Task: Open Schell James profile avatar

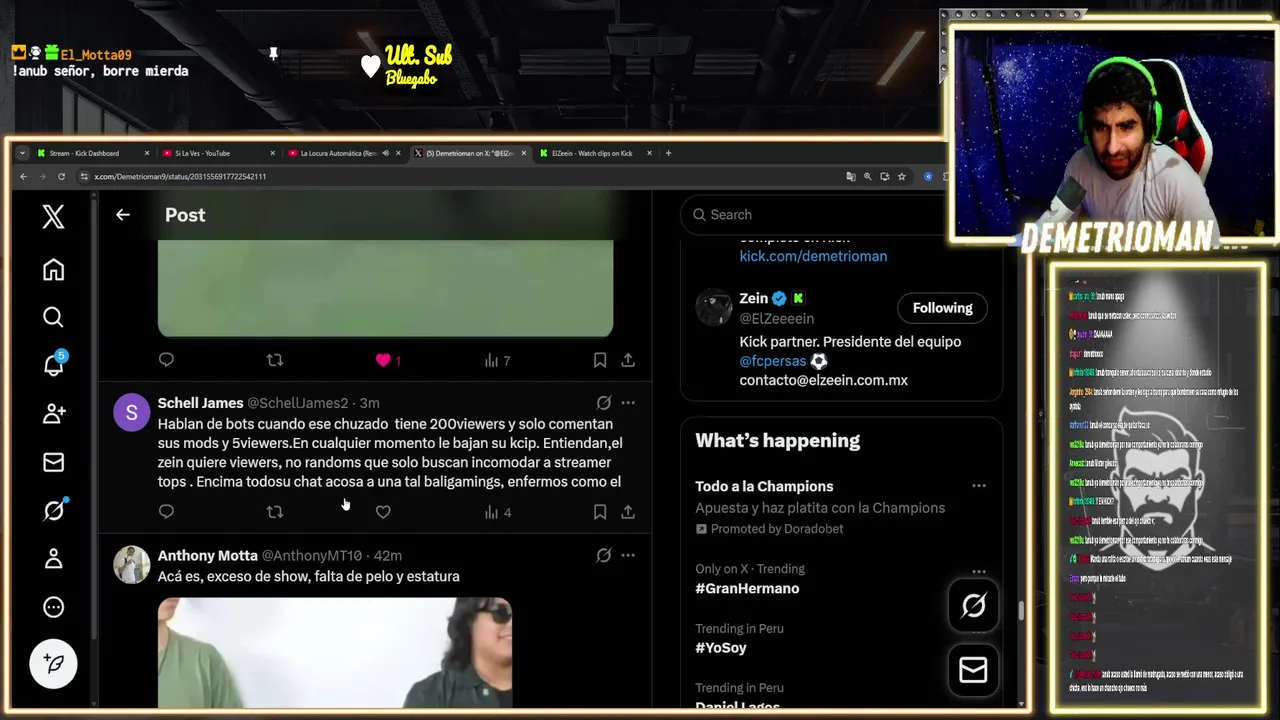Action: [x=131, y=412]
